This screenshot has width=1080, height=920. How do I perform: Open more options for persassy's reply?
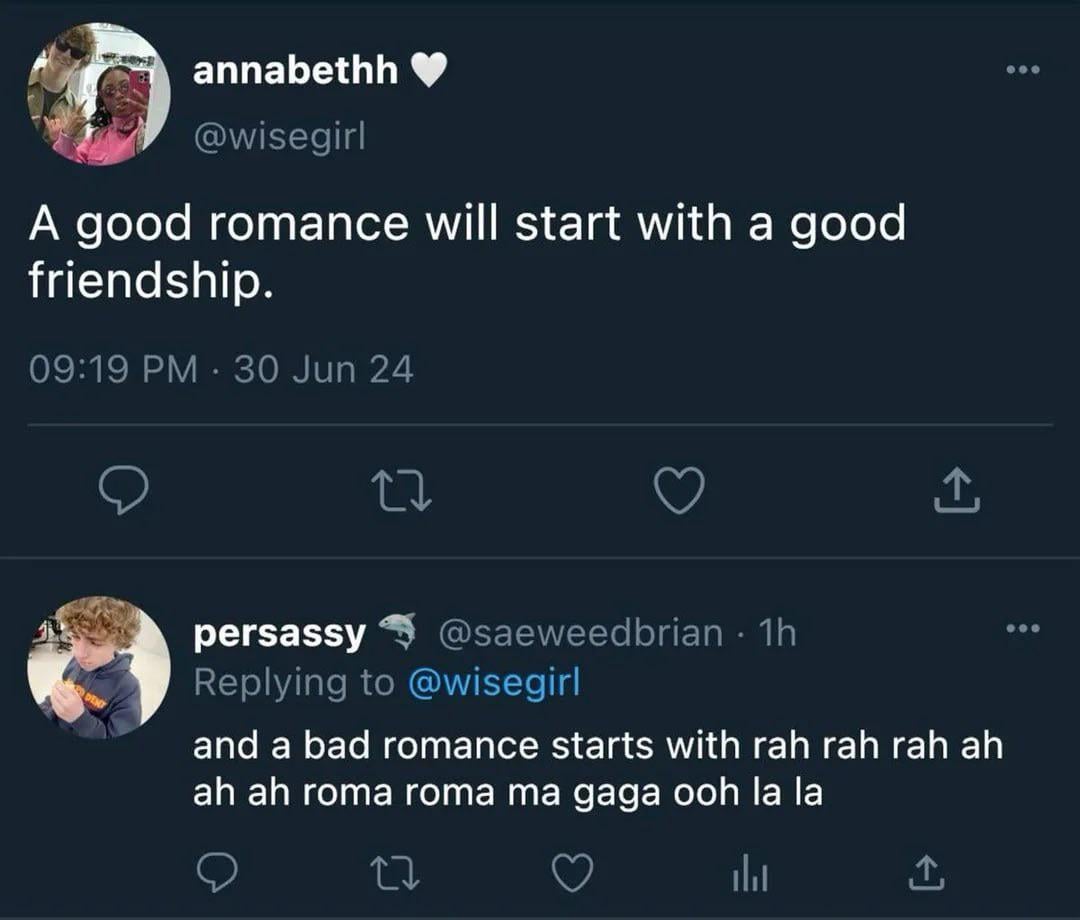[x=1023, y=628]
